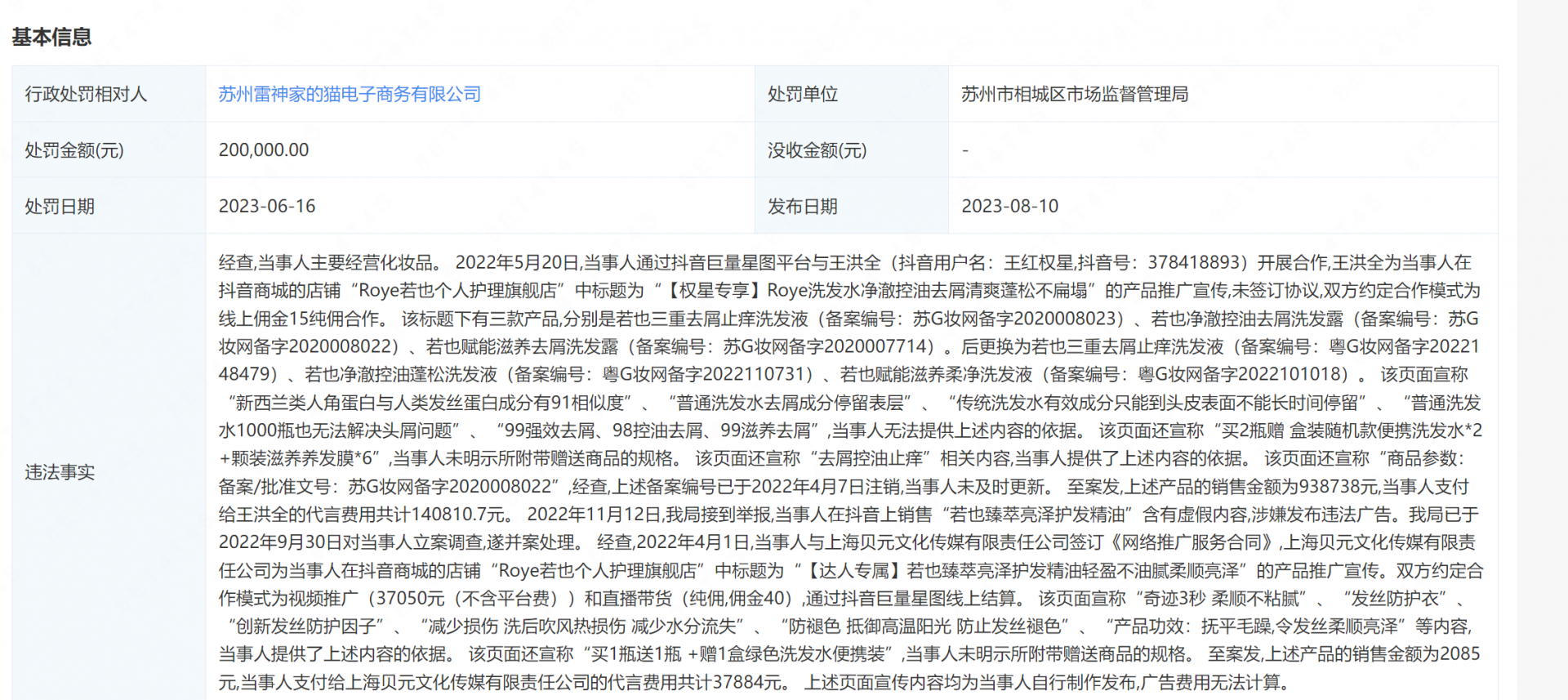Screen dimensions: 1568x700
Task: Click the 发布日期 label
Action: coord(803,207)
